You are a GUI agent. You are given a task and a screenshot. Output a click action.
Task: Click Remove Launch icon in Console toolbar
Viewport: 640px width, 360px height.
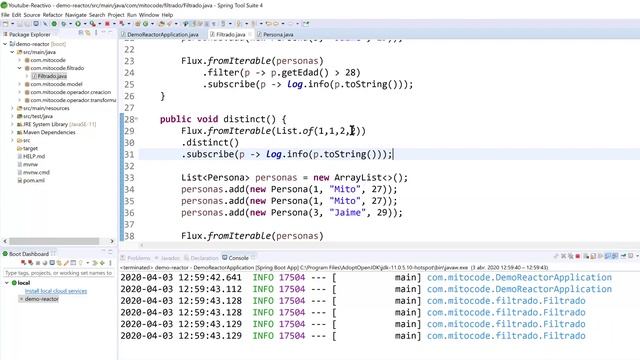(564, 256)
